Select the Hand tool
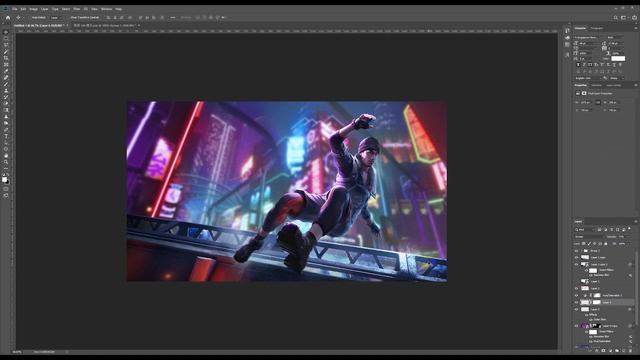Viewport: 640px width, 360px height. [6, 156]
